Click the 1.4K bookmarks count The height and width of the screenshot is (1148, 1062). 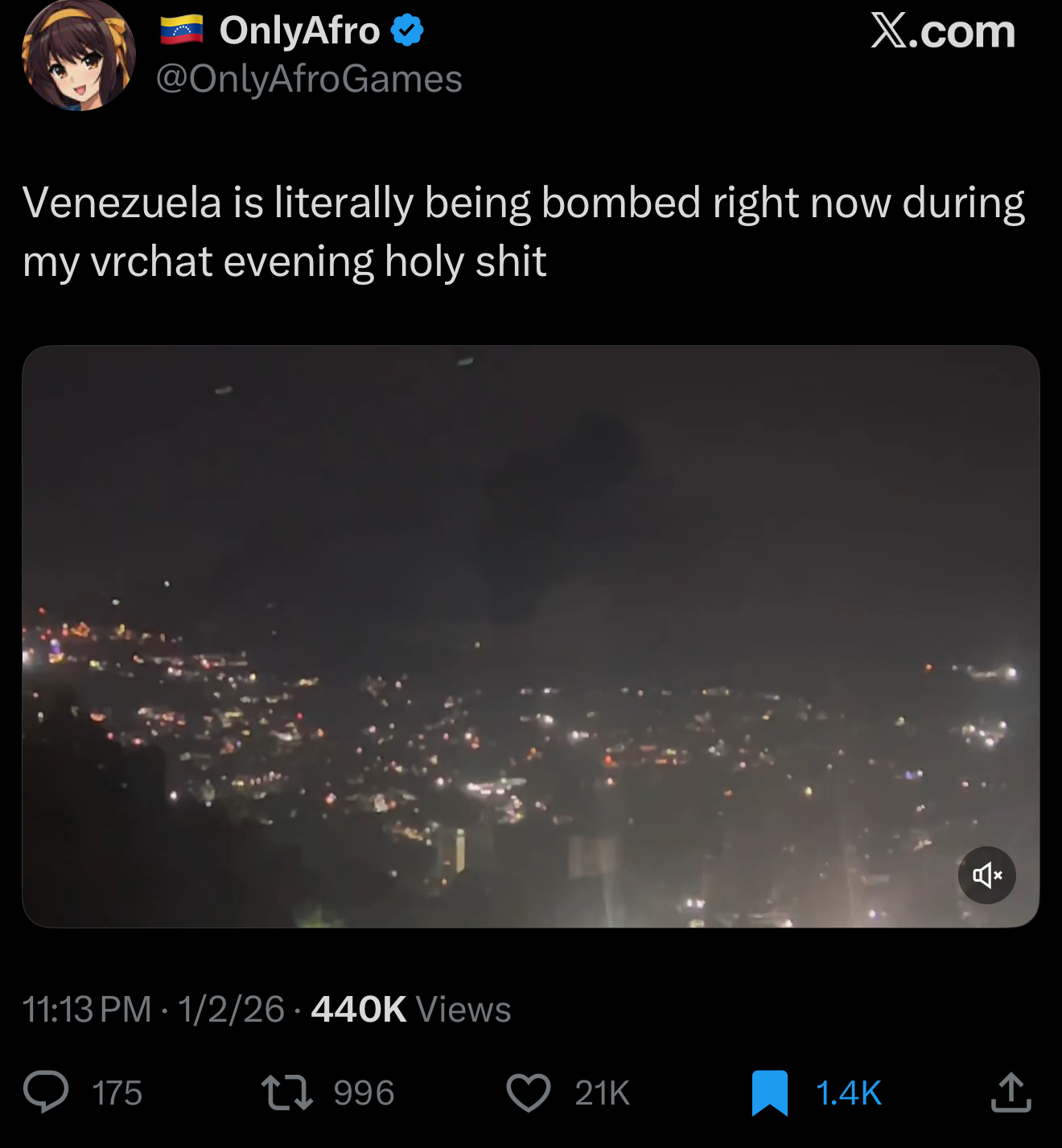[849, 1093]
